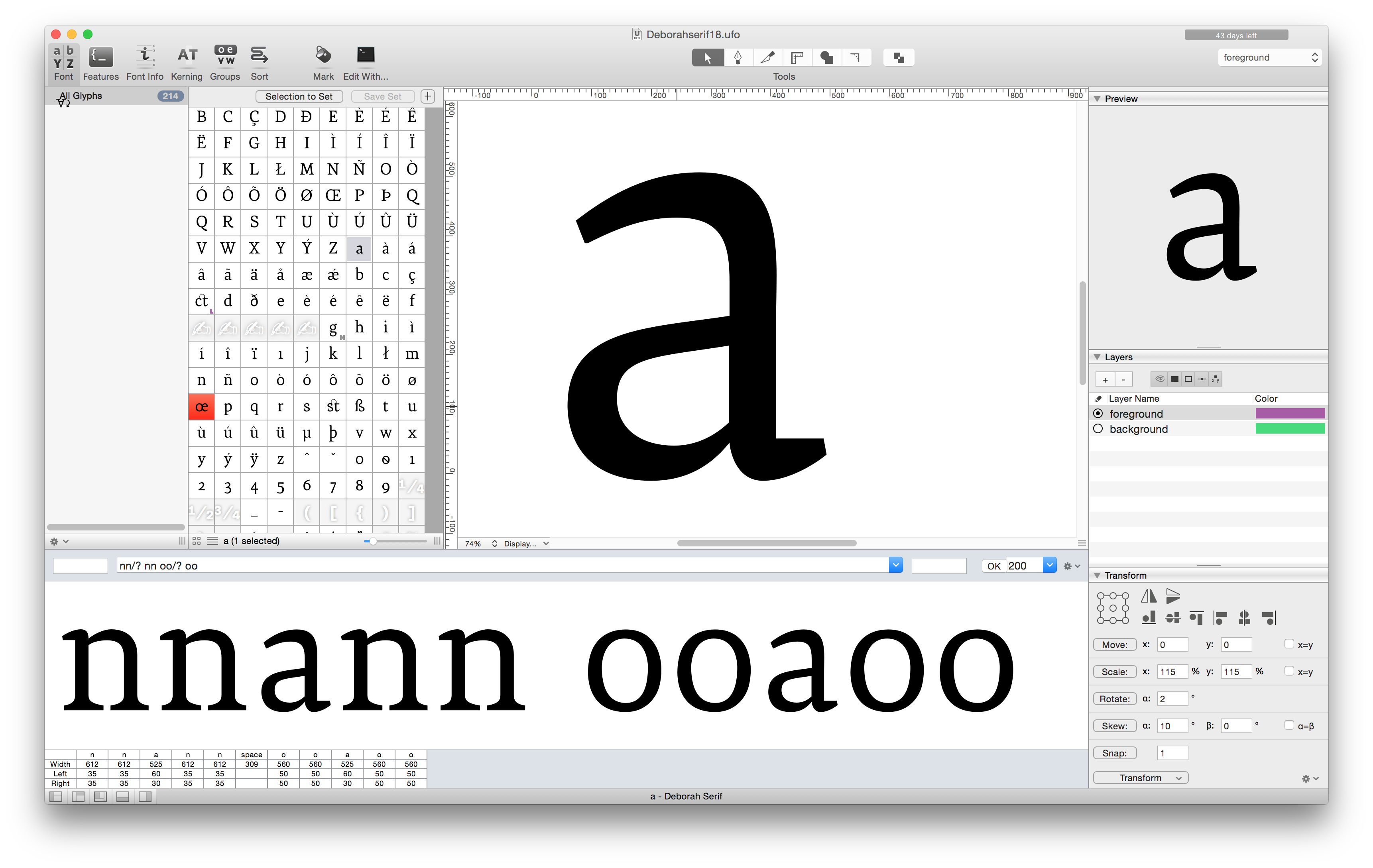The width and height of the screenshot is (1373, 868).
Task: Open the Transform popup menu
Action: (x=1140, y=778)
